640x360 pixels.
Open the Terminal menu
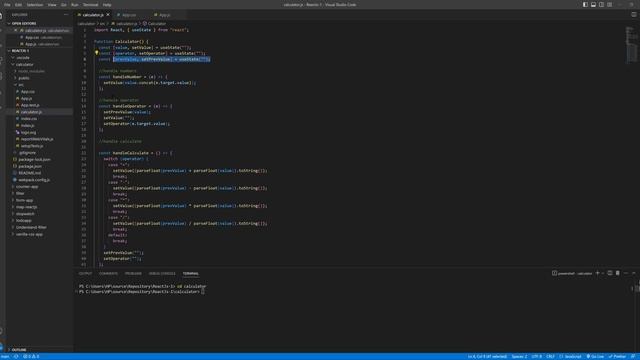(90, 4)
